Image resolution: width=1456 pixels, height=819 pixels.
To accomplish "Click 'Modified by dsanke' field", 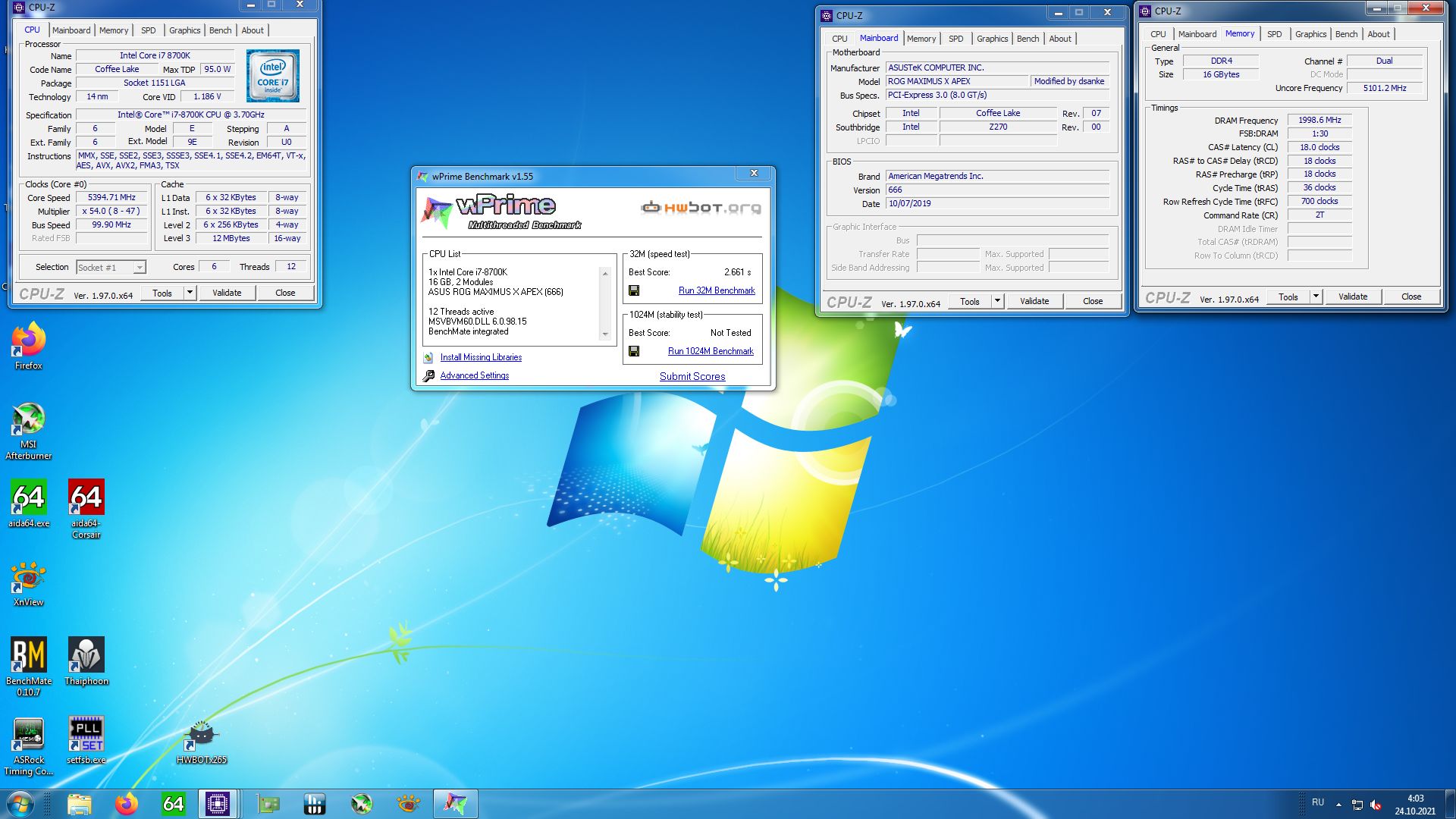I will tap(1069, 81).
